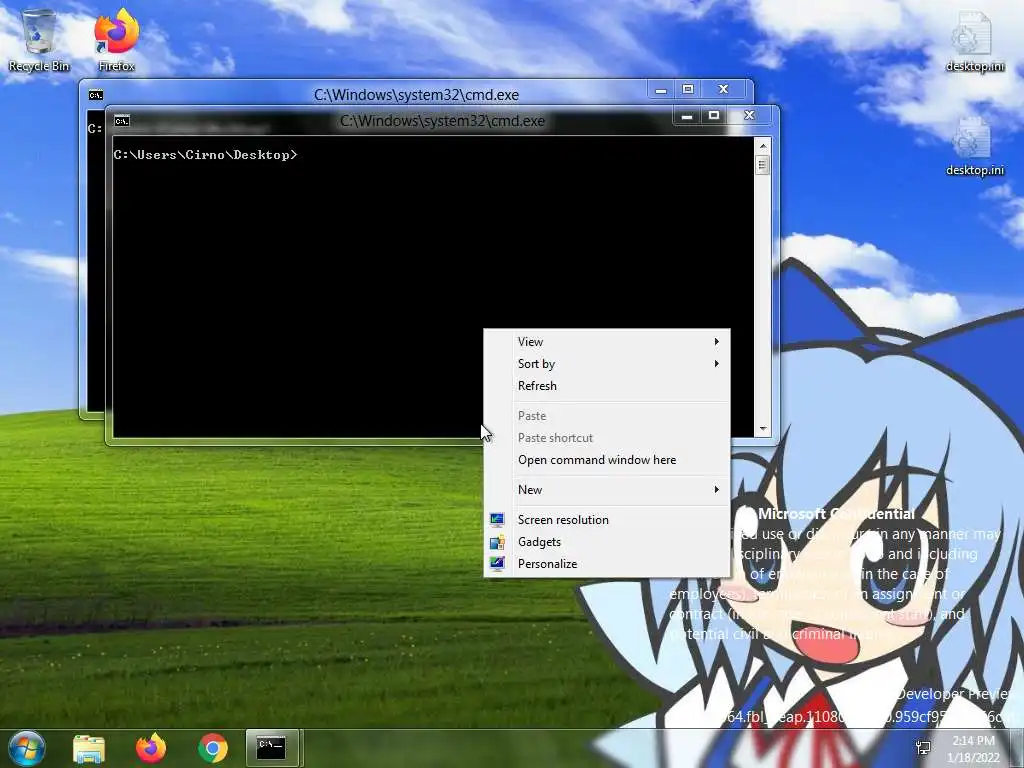Image resolution: width=1024 pixels, height=768 pixels.
Task: Minimize the back cmd.exe window
Action: [661, 90]
